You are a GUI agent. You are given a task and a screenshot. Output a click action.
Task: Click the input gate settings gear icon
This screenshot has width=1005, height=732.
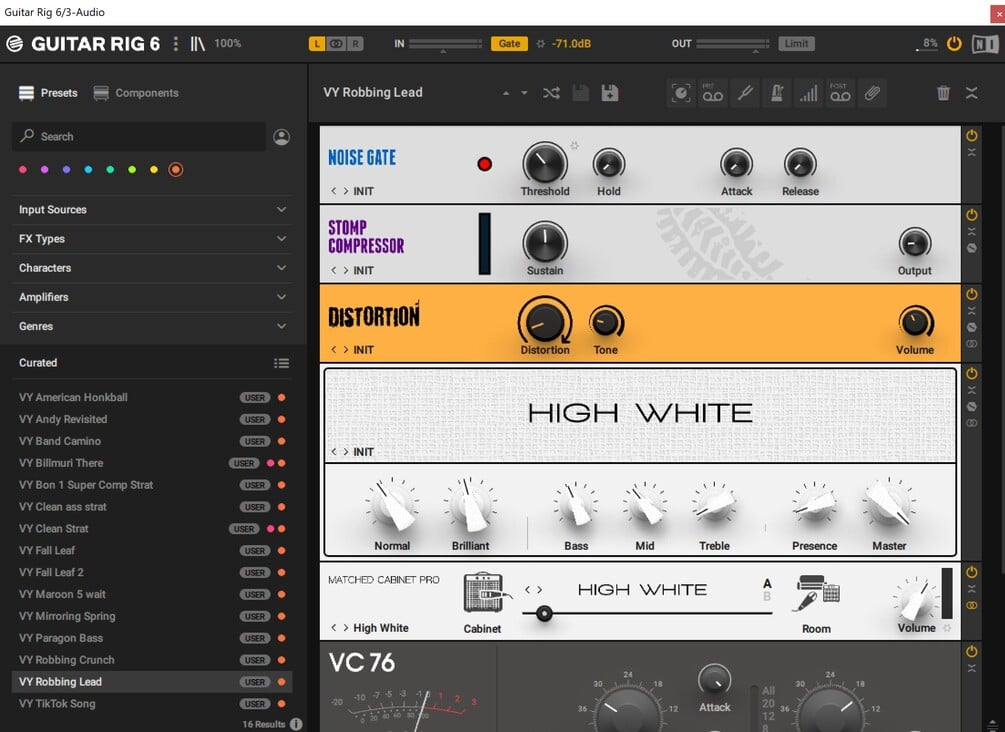(541, 44)
